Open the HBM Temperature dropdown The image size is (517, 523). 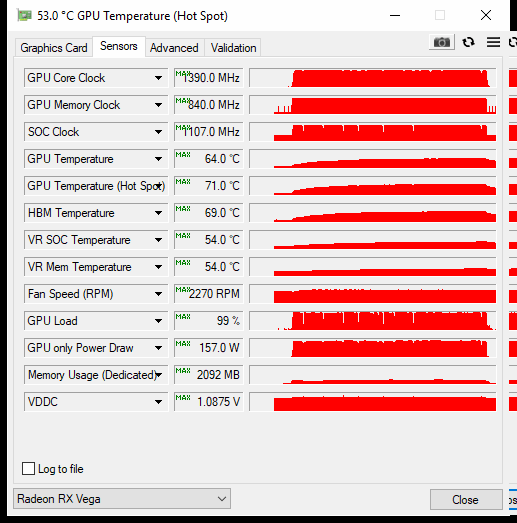(x=158, y=213)
